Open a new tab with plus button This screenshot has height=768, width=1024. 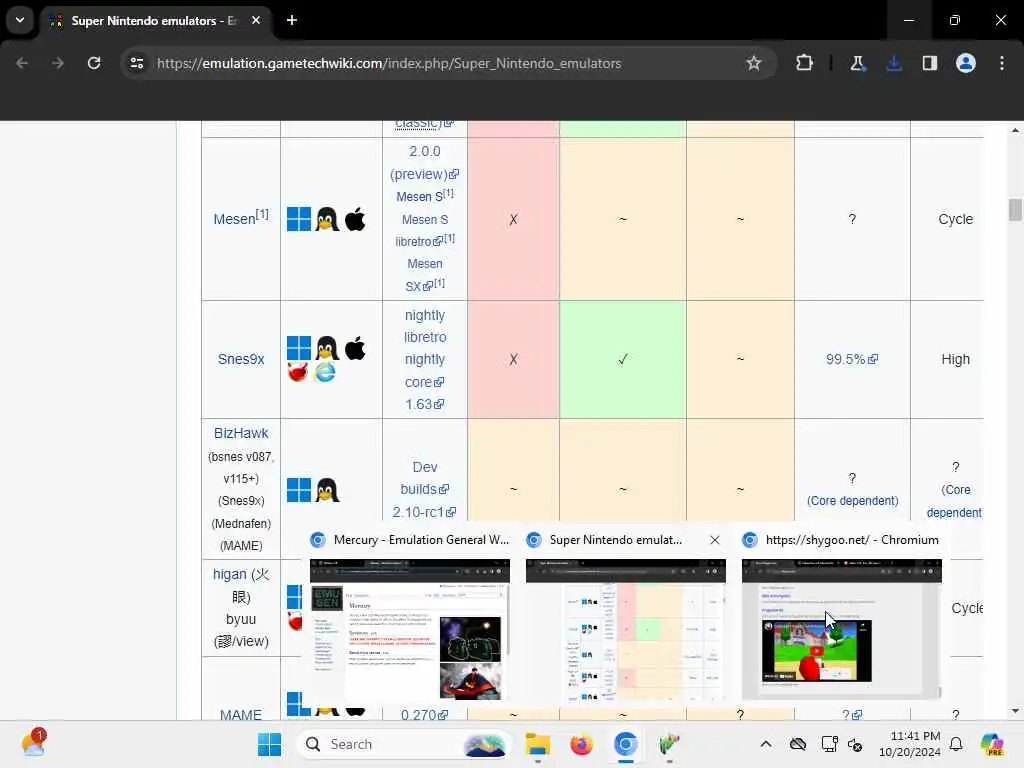pyautogui.click(x=292, y=20)
